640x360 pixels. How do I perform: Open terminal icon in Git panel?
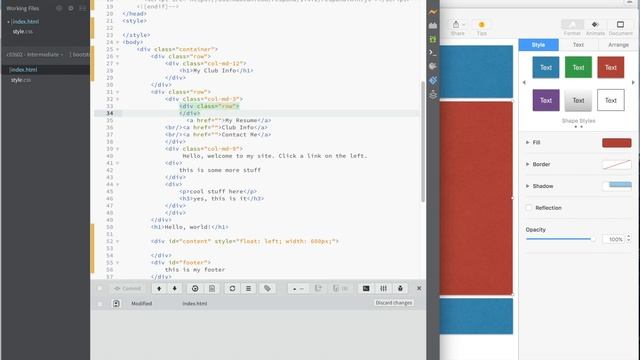click(366, 289)
